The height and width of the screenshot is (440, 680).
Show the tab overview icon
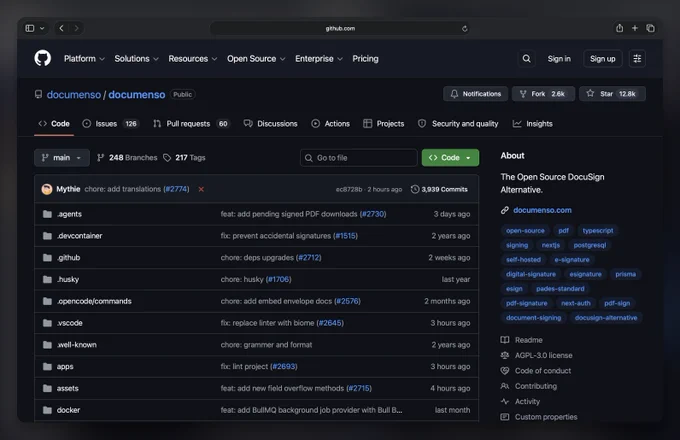coord(650,28)
